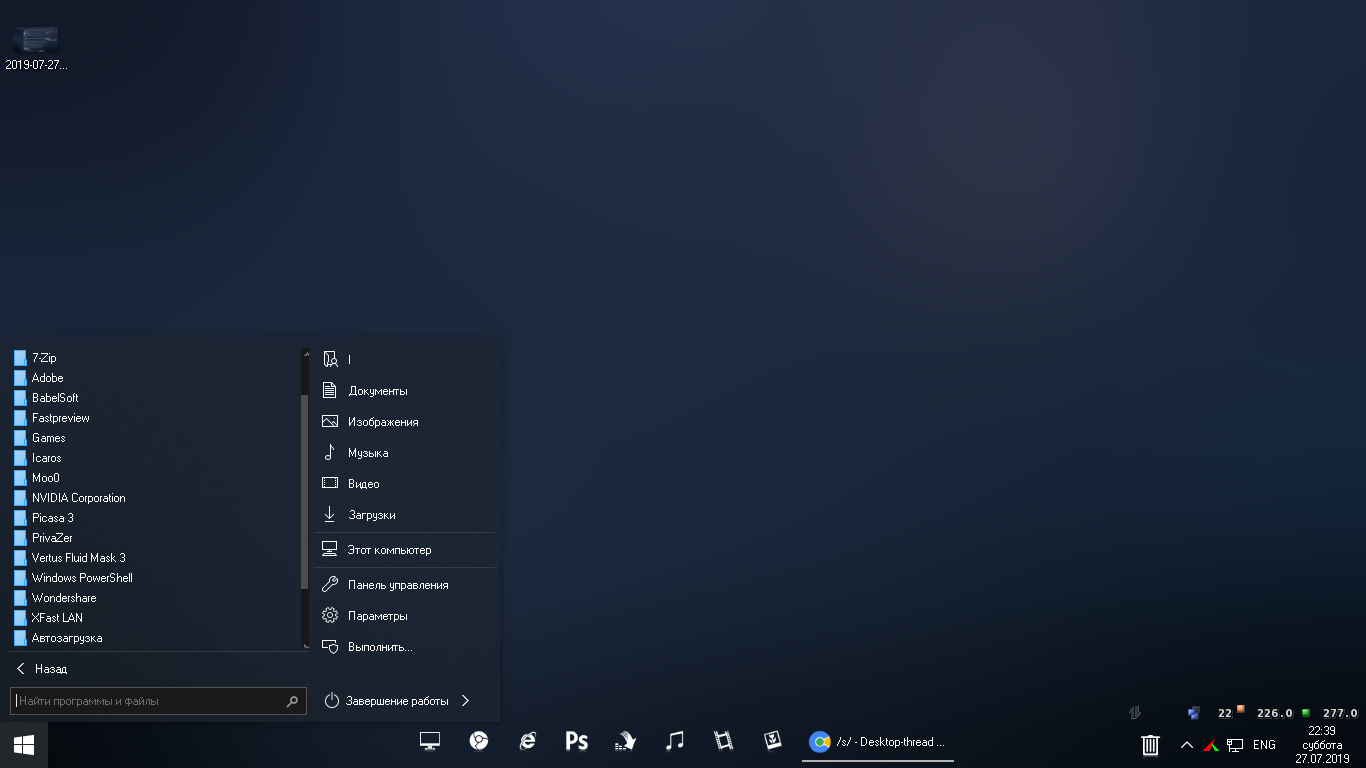1366x768 pixels.
Task: Launch Chrome from the taskbar
Action: tap(479, 741)
